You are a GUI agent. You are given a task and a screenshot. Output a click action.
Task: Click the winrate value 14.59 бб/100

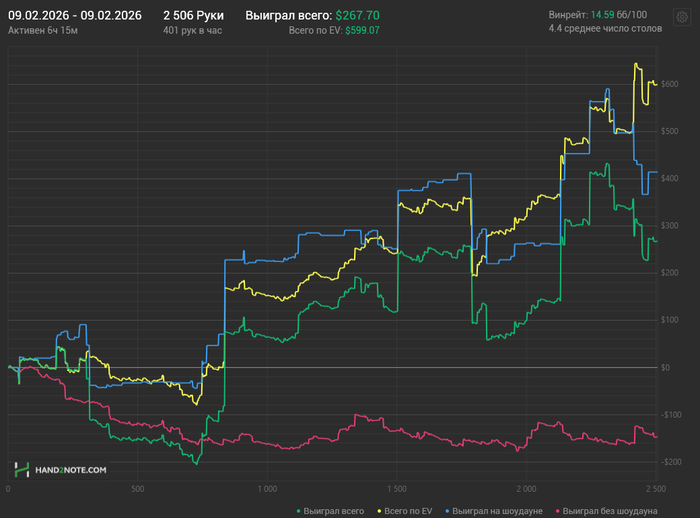(619, 15)
